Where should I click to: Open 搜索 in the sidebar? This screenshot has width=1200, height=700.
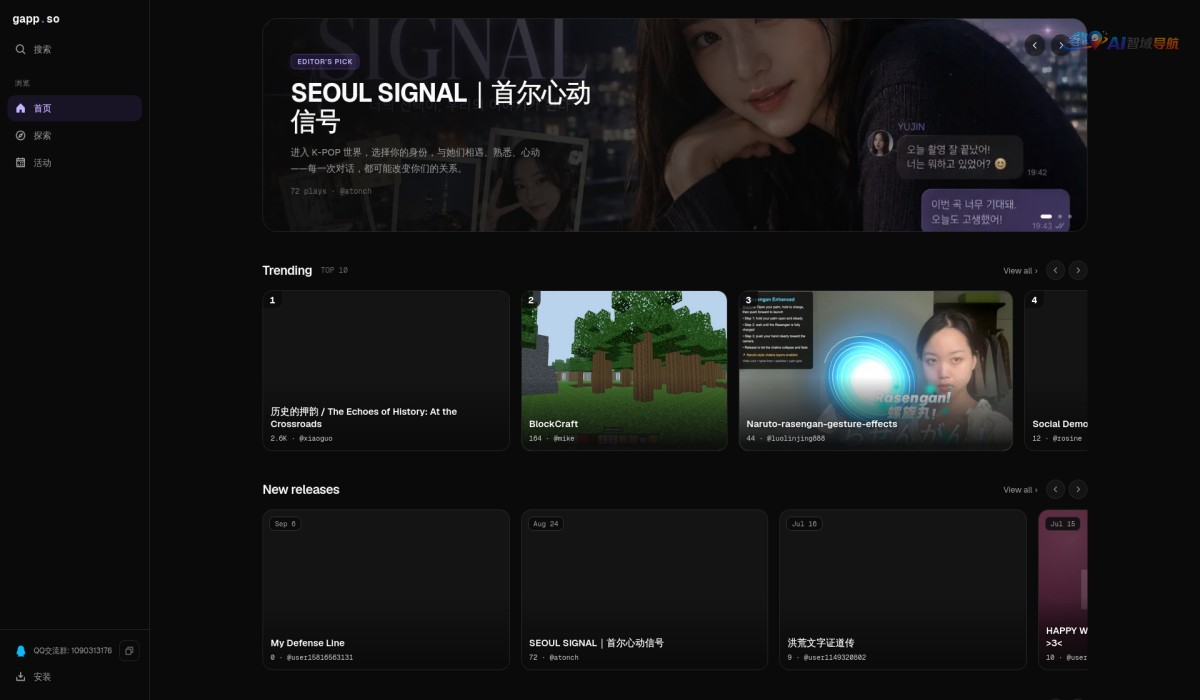[75, 49]
